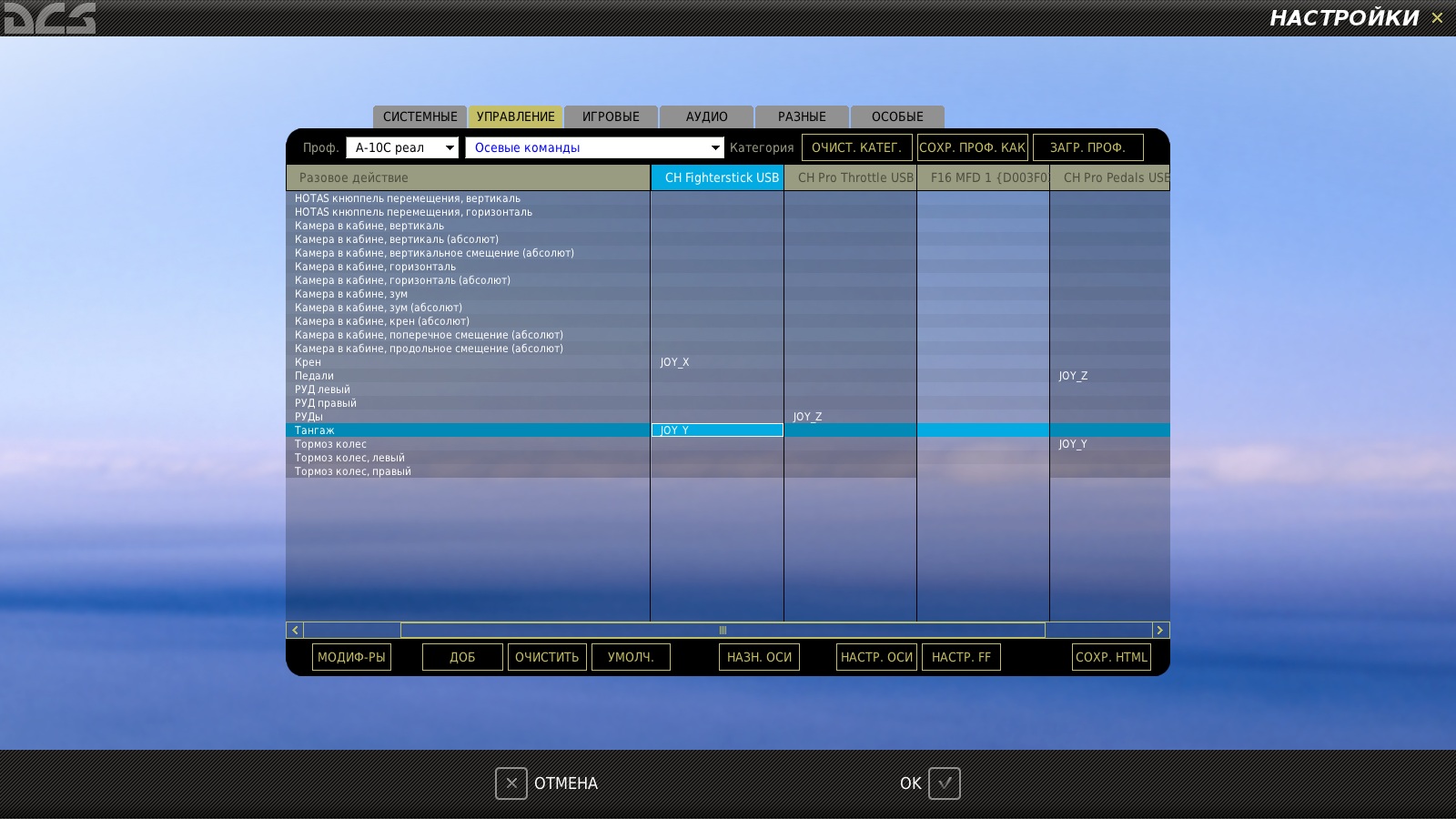Open the ИГРОВЫЕ tab
Screen dimensions: 1456x819
(611, 116)
